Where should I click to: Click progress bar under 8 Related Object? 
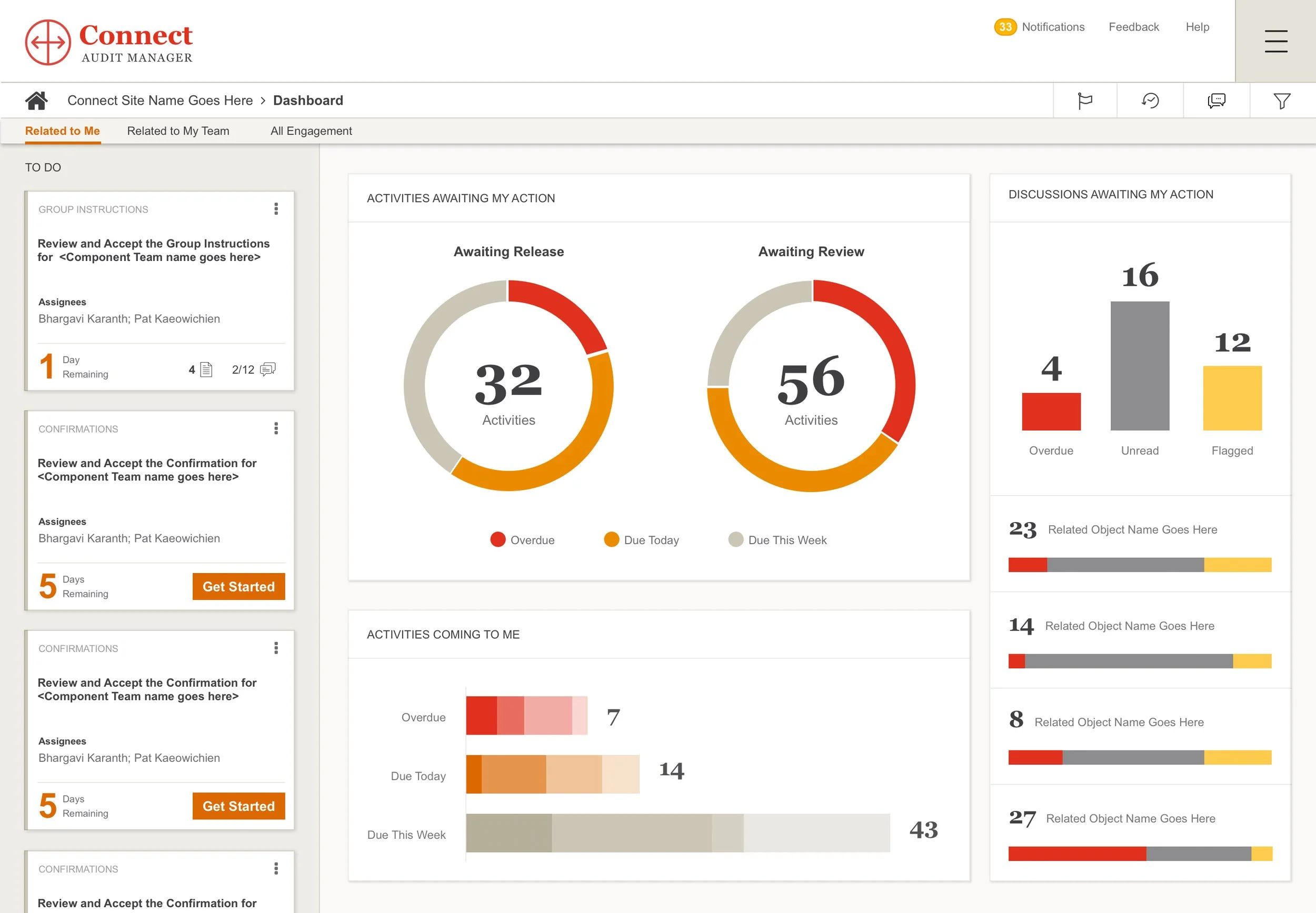point(1140,757)
